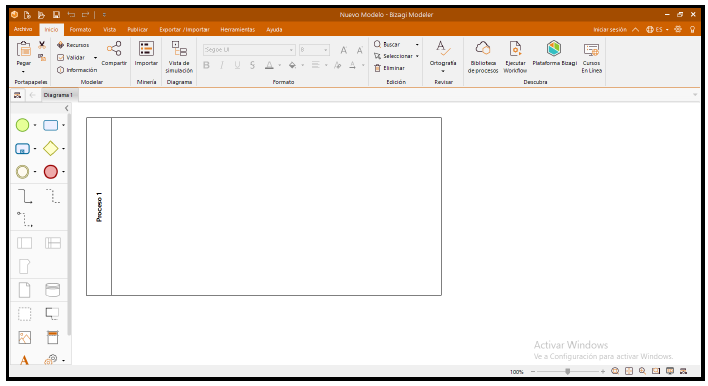Expand the Ortografía dropdown arrow

click(x=443, y=71)
